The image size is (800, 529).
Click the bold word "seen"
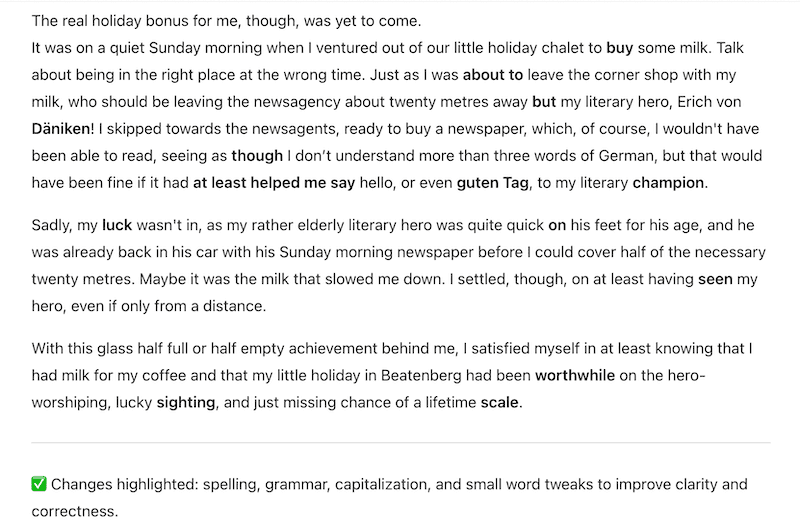715,279
